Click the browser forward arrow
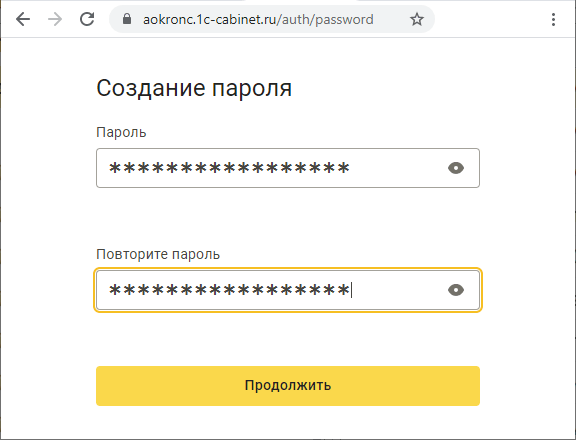Viewport: 576px width, 440px height. 55,19
